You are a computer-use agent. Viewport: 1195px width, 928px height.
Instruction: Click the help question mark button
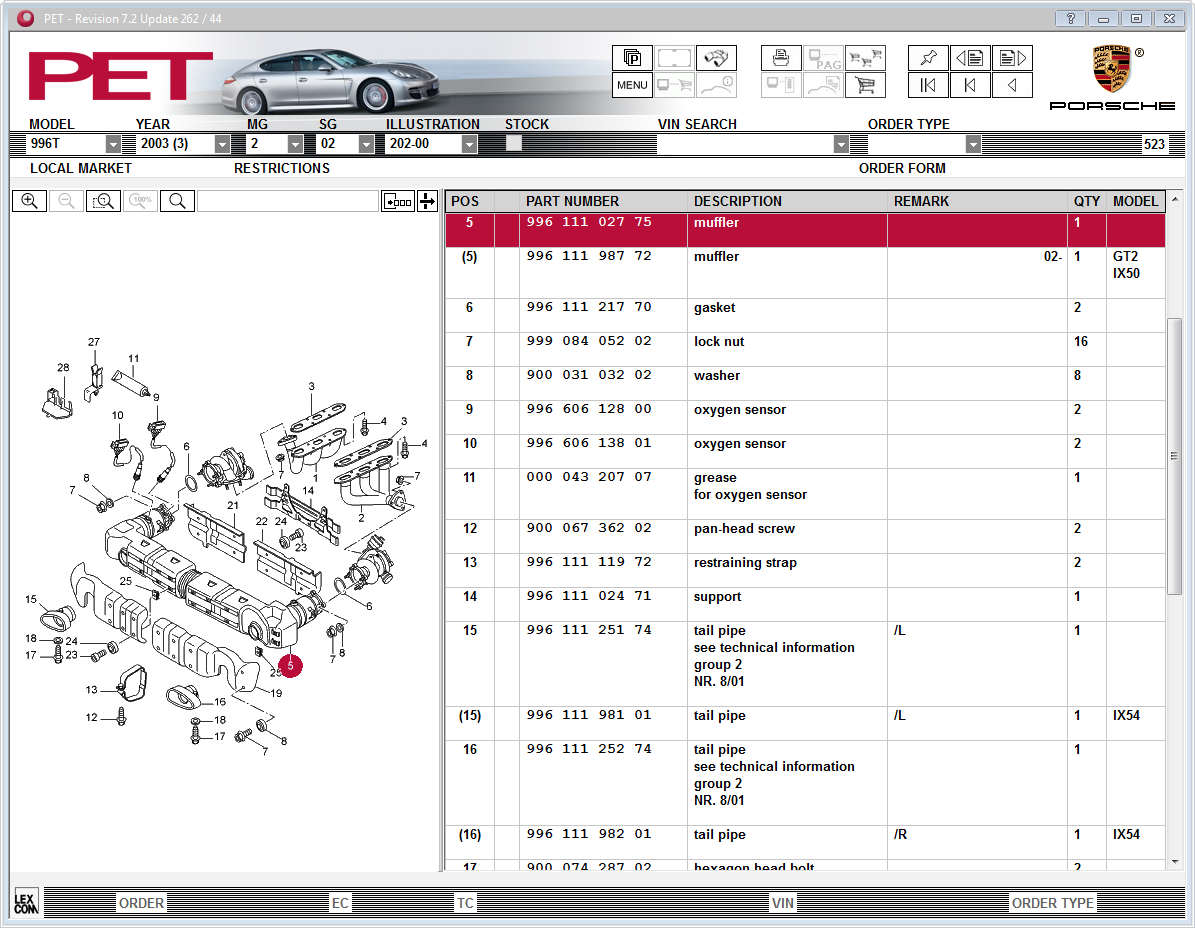[1070, 18]
